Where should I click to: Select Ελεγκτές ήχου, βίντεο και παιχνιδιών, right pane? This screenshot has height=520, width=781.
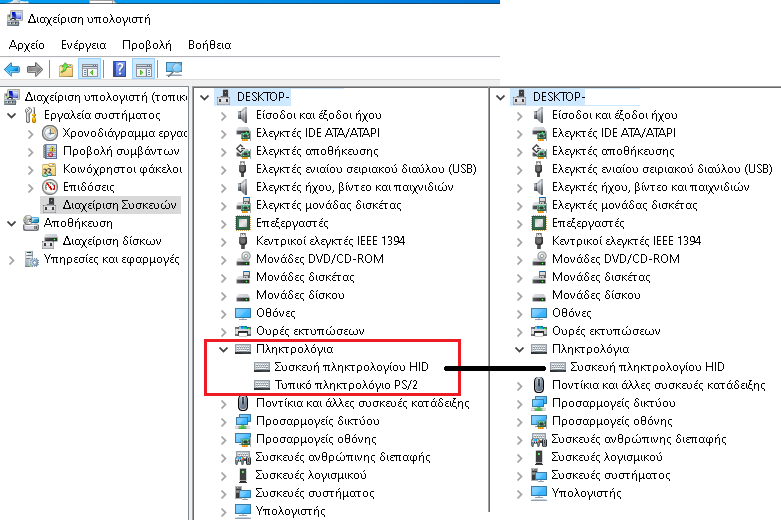651,187
